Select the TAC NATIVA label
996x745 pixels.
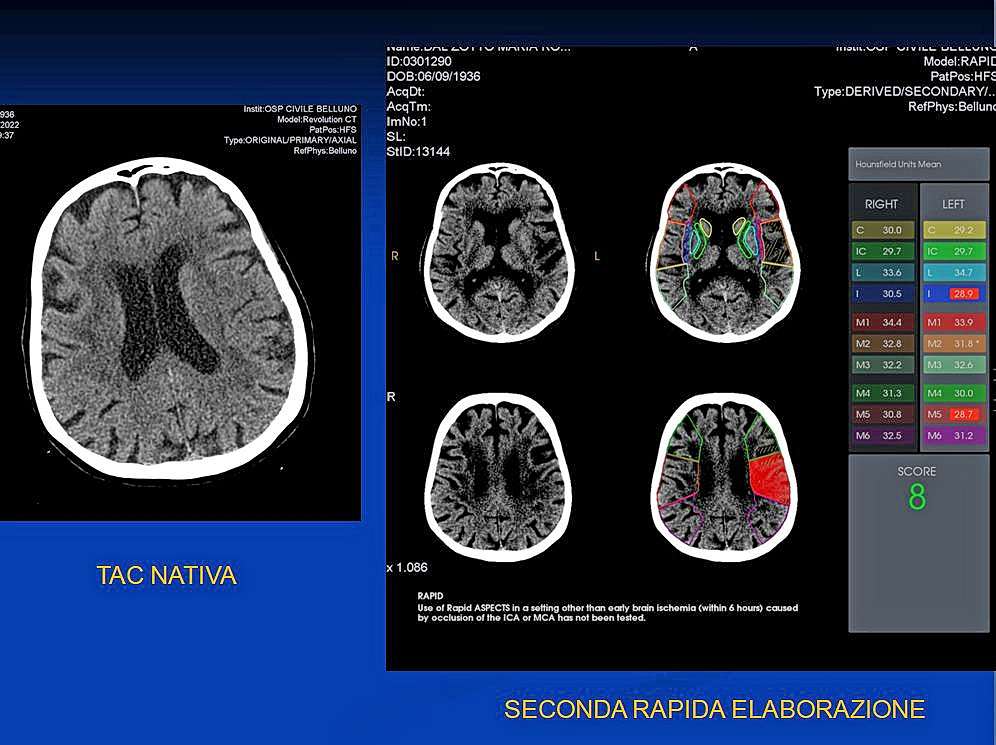point(166,575)
